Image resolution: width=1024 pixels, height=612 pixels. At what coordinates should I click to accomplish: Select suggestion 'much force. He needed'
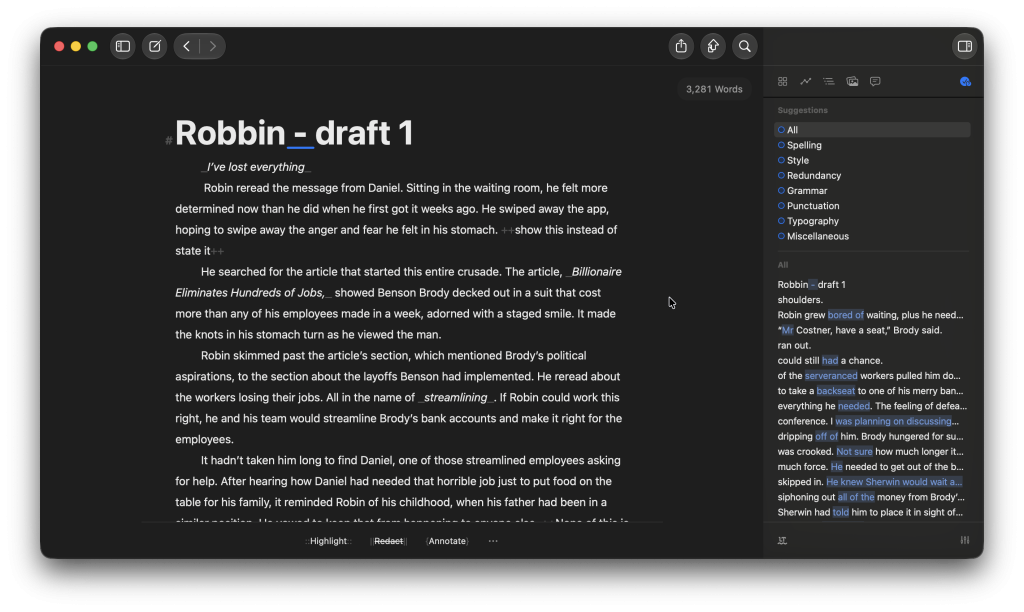(872, 466)
